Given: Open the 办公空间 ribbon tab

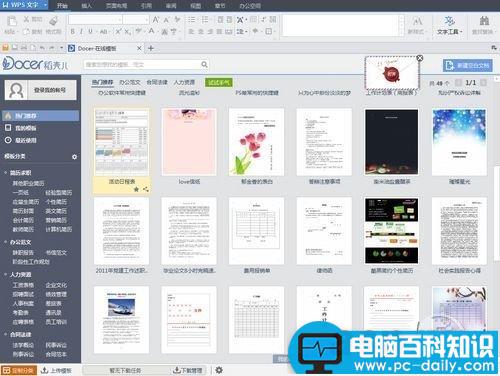Looking at the screenshot, I should [250, 6].
